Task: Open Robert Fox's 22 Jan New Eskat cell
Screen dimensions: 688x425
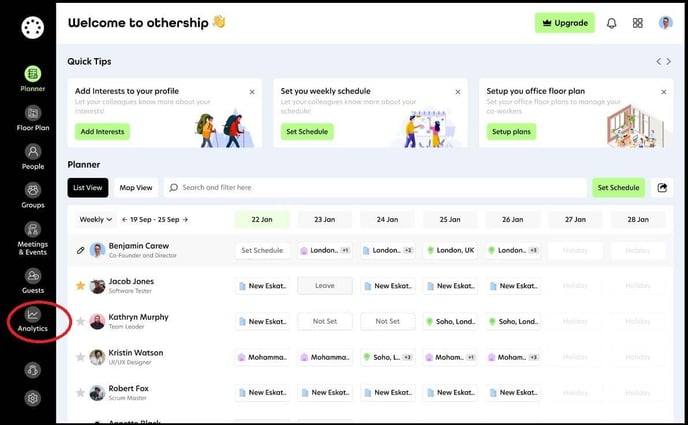Action: [262, 393]
